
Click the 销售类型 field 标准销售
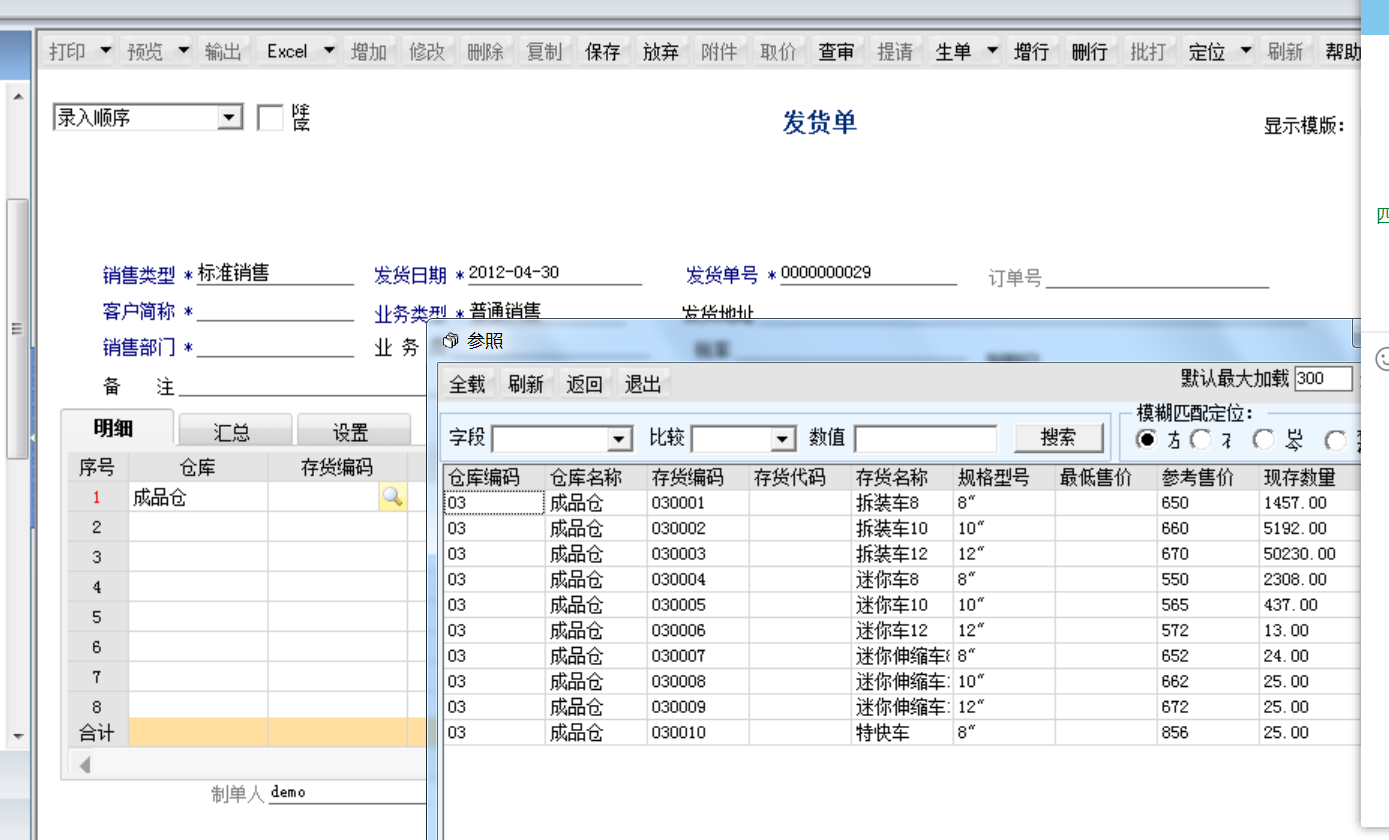pos(276,273)
